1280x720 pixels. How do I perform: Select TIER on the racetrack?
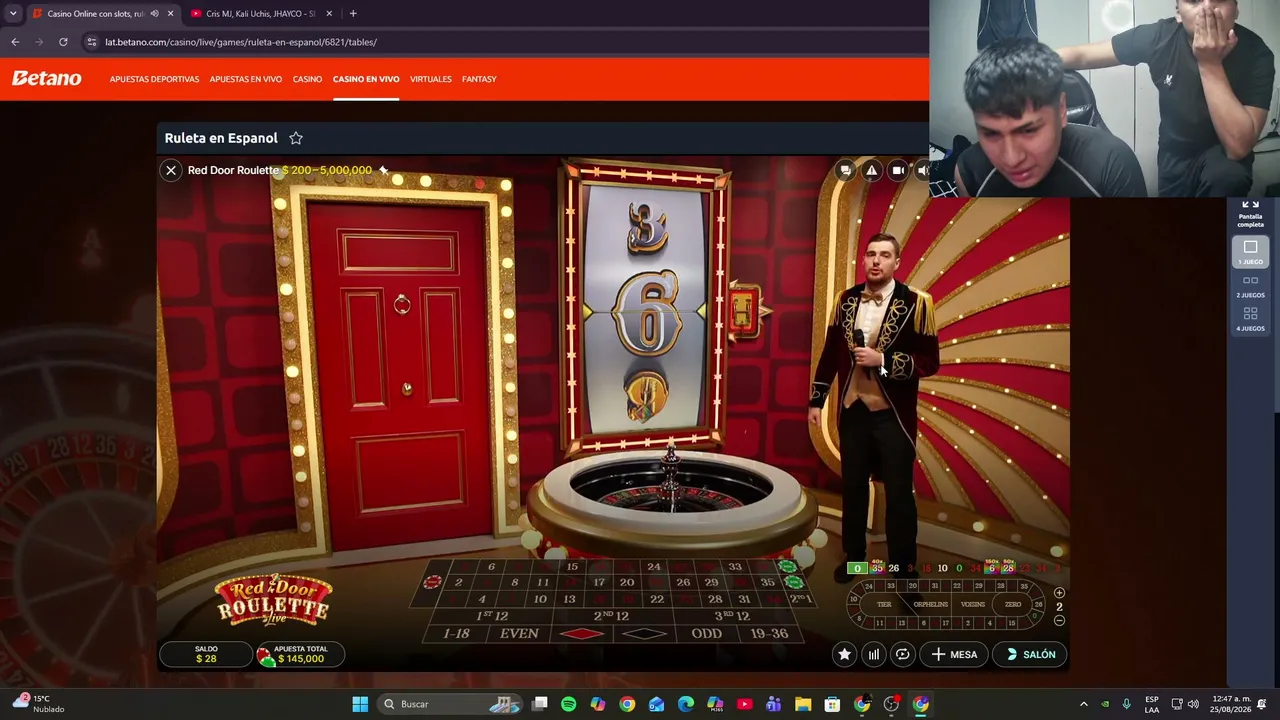(x=884, y=604)
